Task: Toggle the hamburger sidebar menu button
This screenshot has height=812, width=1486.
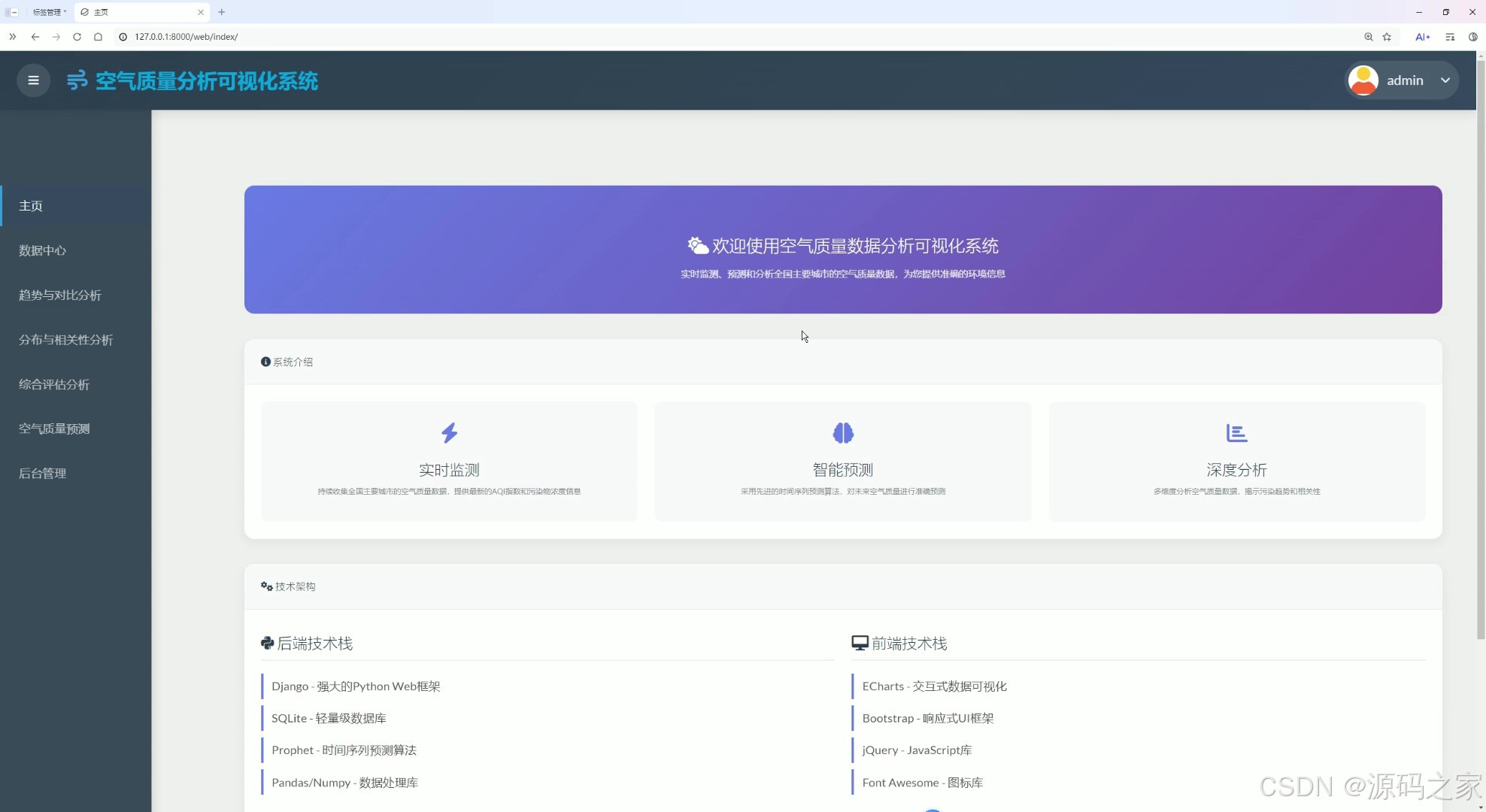Action: (x=33, y=80)
